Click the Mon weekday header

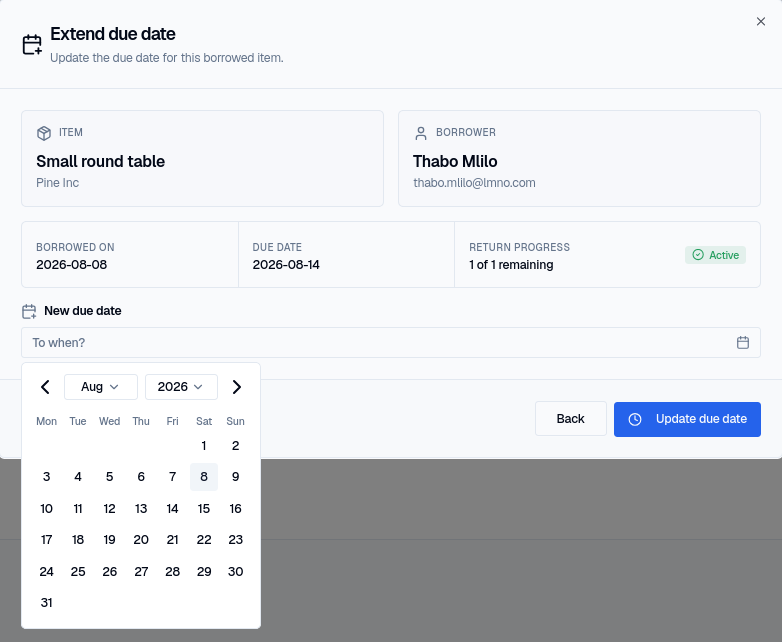pyautogui.click(x=46, y=421)
